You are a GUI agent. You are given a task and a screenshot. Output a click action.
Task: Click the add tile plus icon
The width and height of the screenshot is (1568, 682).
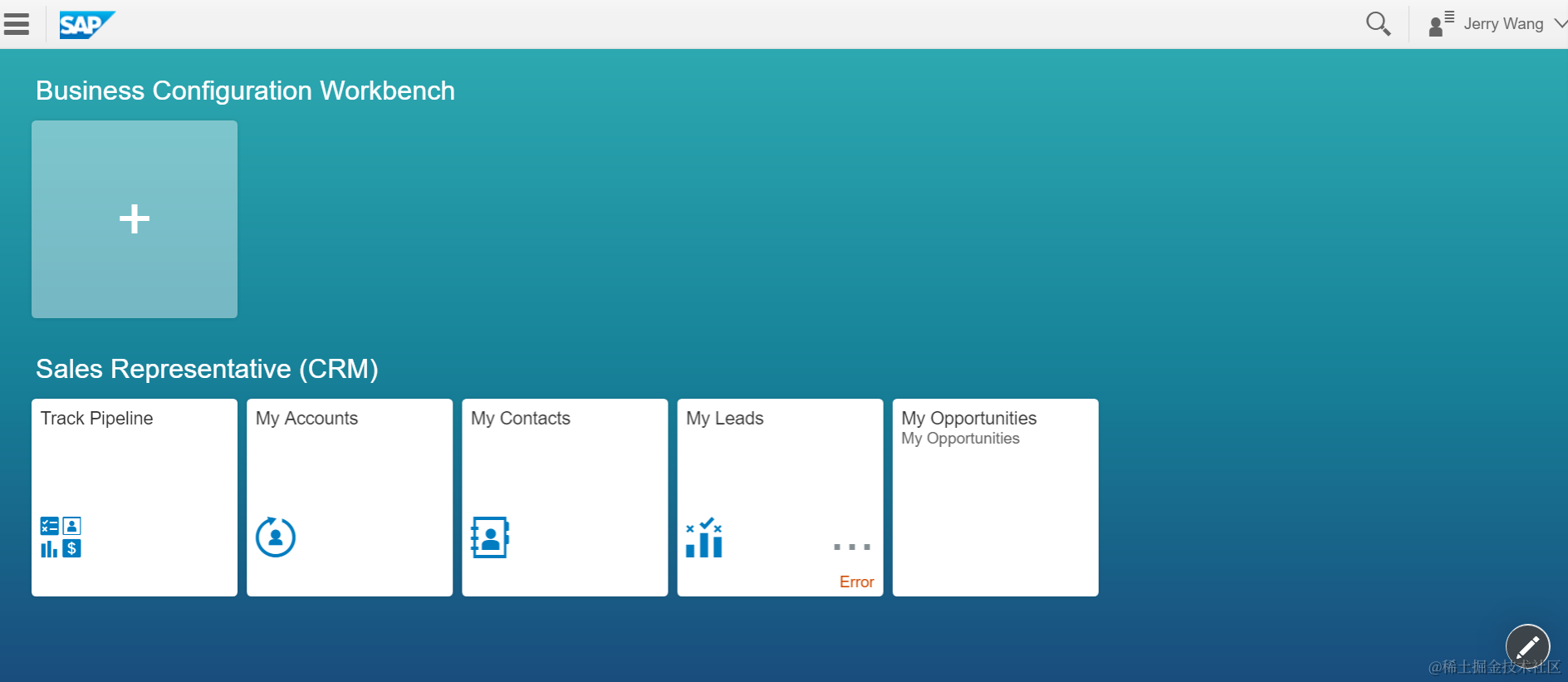135,219
